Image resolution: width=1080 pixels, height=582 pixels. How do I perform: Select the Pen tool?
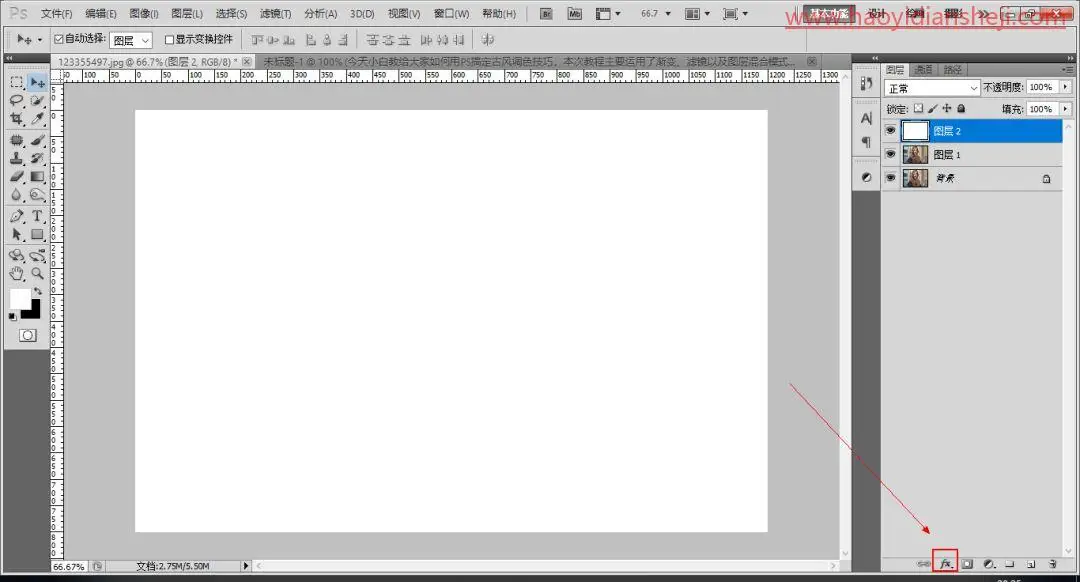click(17, 216)
